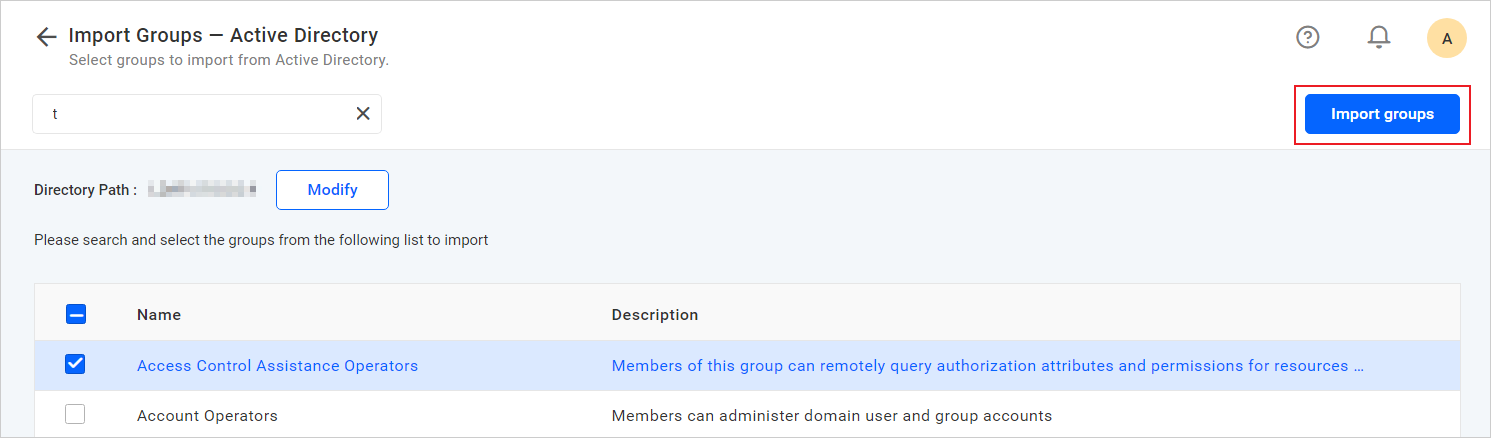This screenshot has height=438, width=1491.
Task: Open the user avatar labeled A
Action: pos(1446,38)
